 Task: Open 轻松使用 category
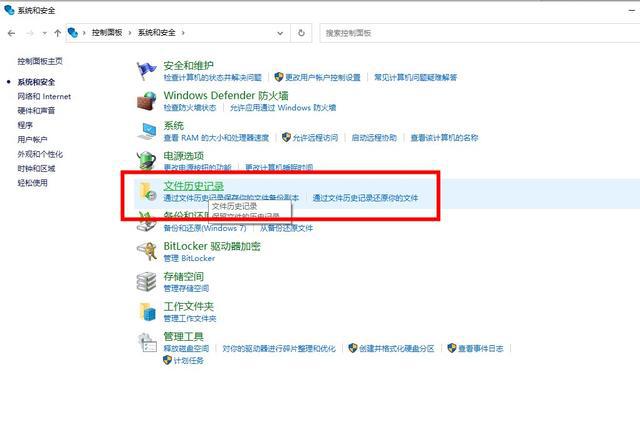(33, 183)
